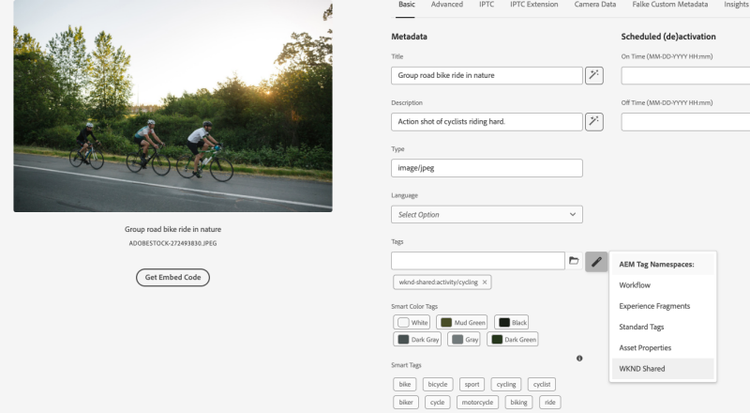The width and height of the screenshot is (750, 413).
Task: Choose Standard Tags from namespaces list
Action: (643, 327)
